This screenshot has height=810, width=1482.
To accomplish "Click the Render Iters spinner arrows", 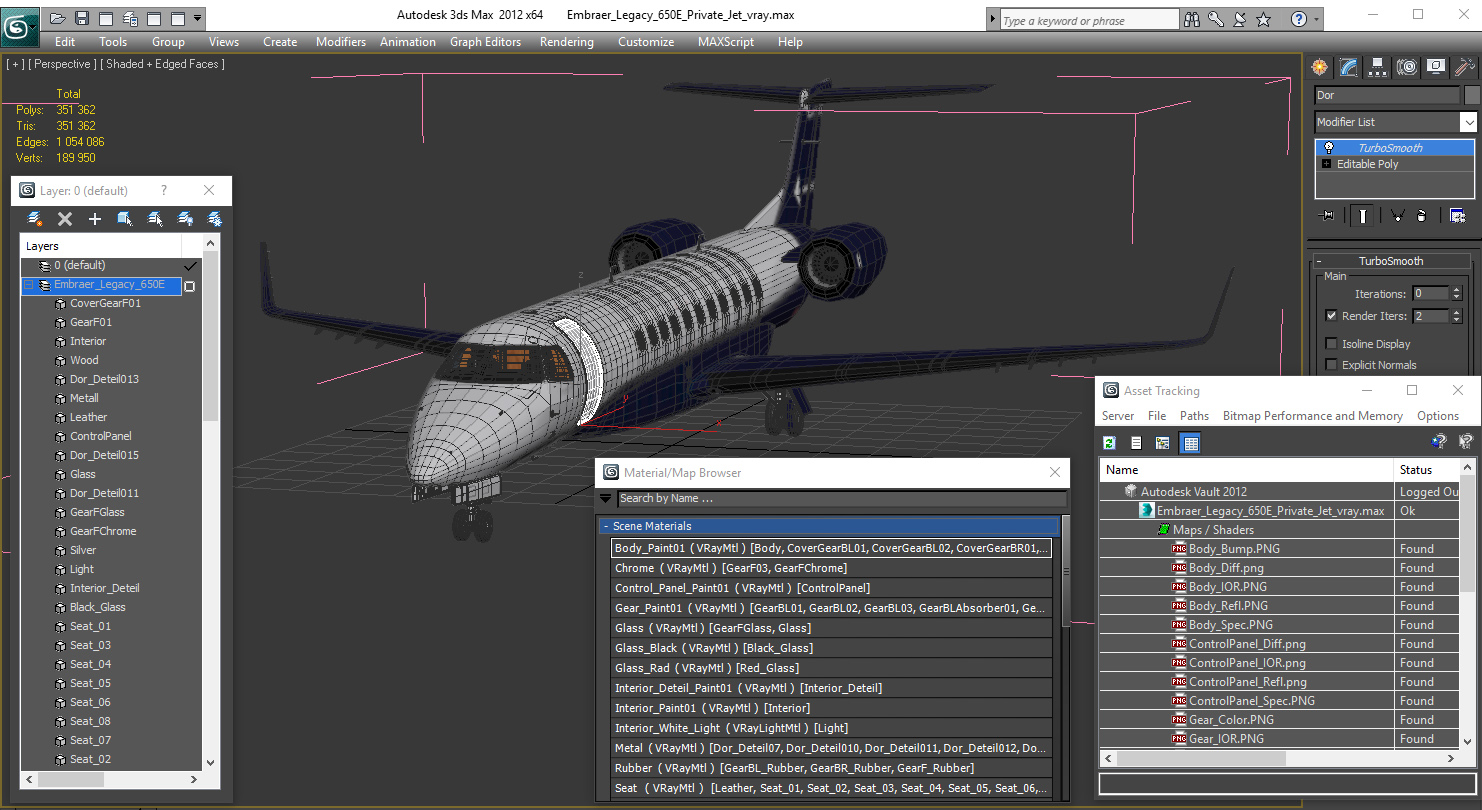I will [1454, 316].
